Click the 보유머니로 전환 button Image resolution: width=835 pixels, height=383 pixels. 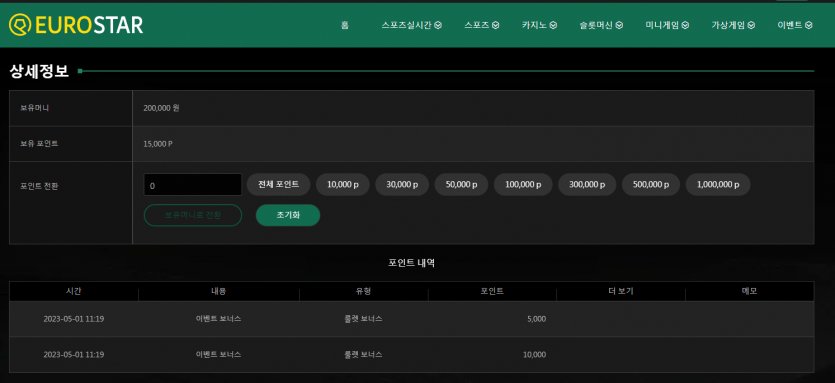(193, 215)
